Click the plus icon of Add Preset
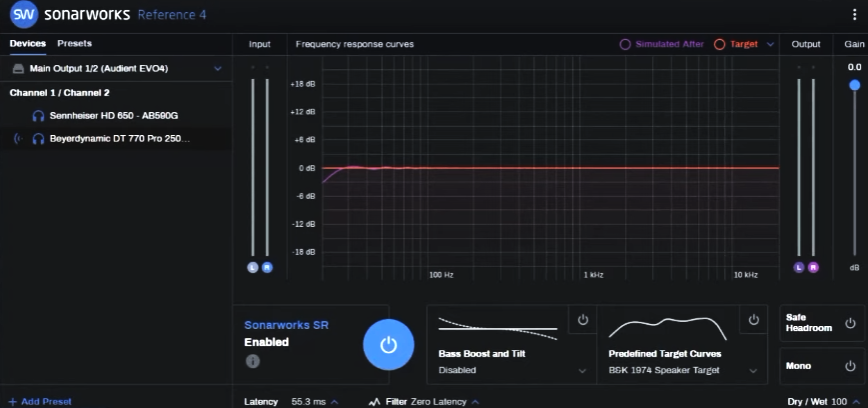868x408 pixels. (x=13, y=402)
